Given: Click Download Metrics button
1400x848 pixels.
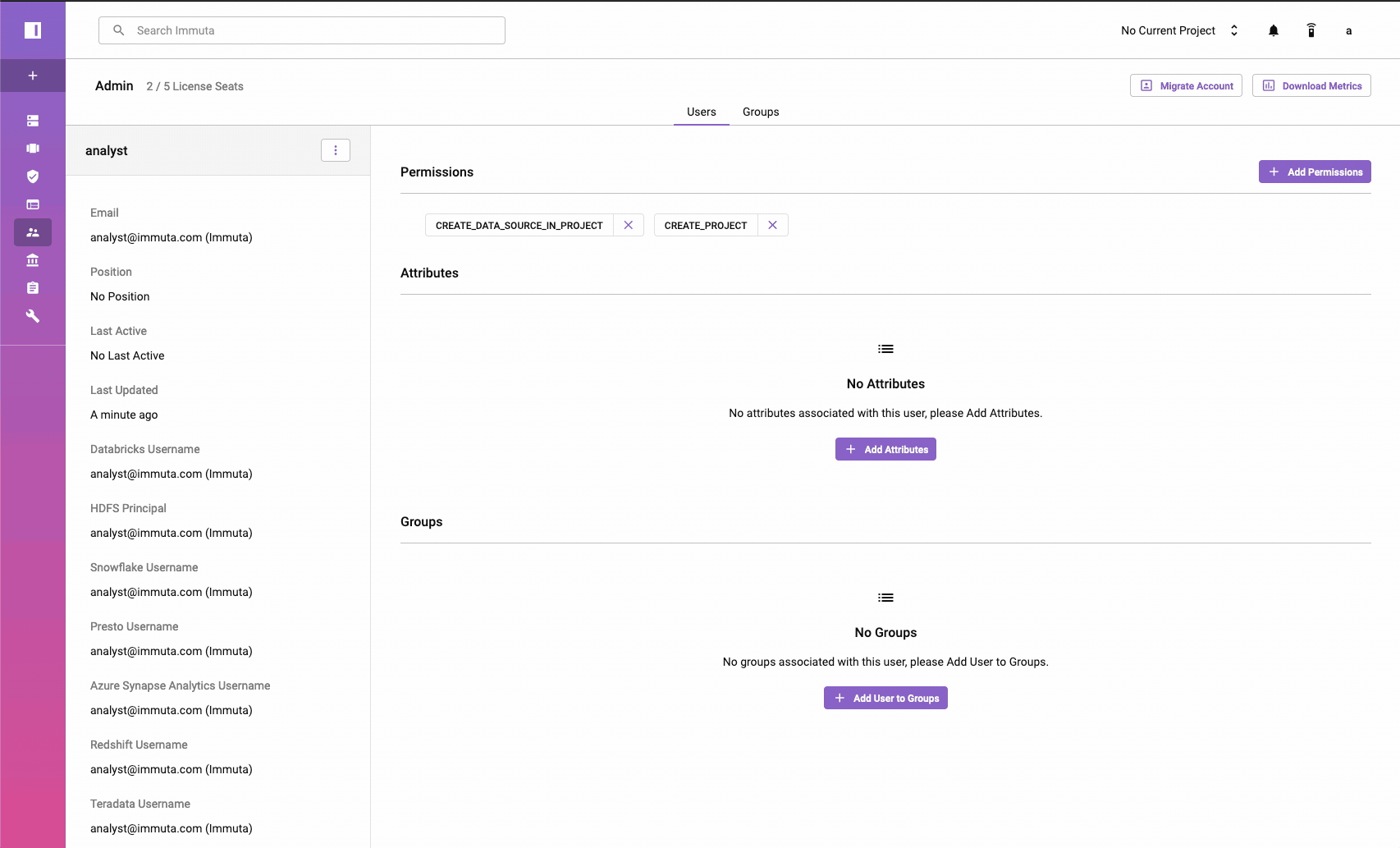Looking at the screenshot, I should 1311,85.
